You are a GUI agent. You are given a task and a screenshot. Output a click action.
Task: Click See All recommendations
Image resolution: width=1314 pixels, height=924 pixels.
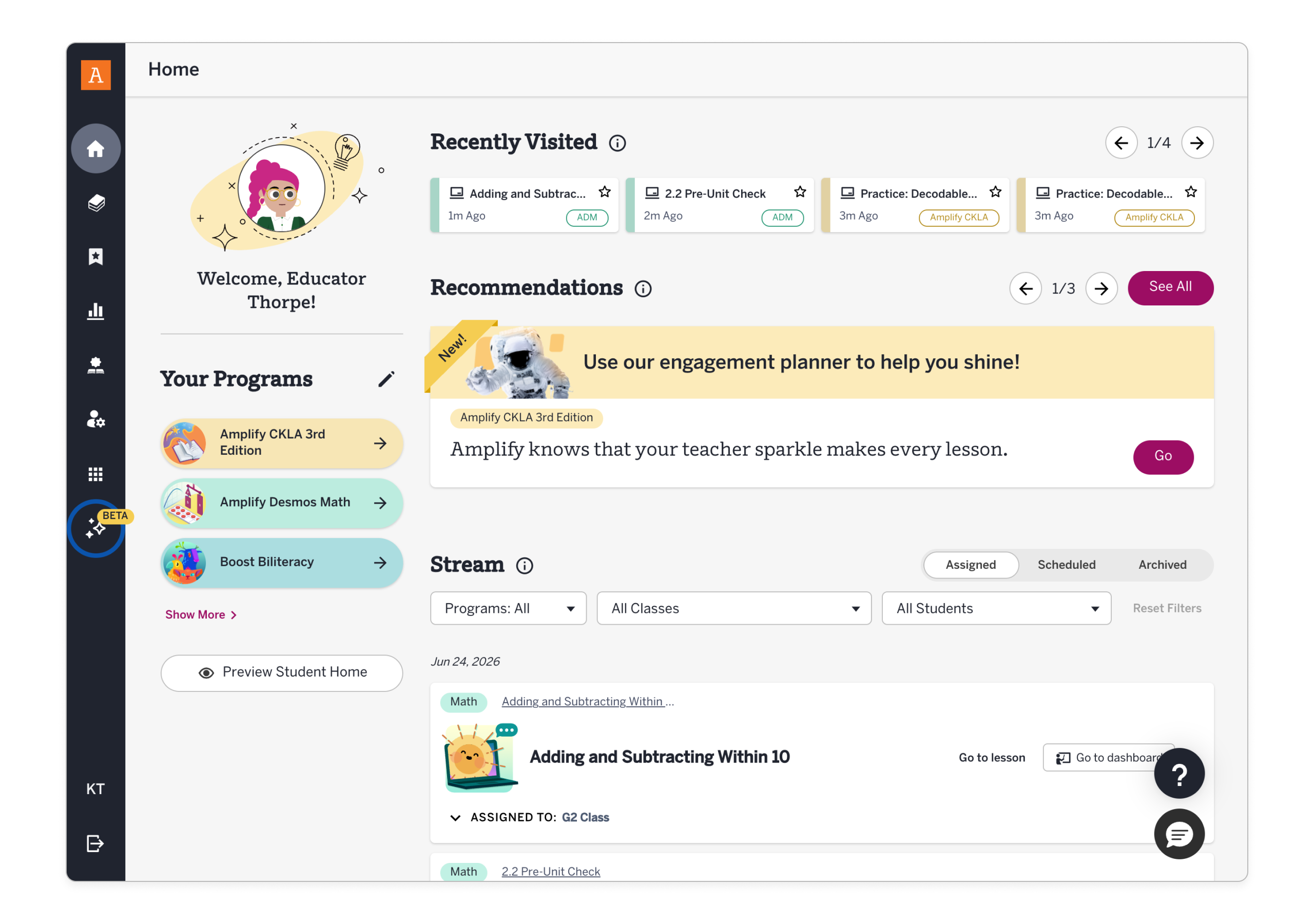tap(1170, 288)
